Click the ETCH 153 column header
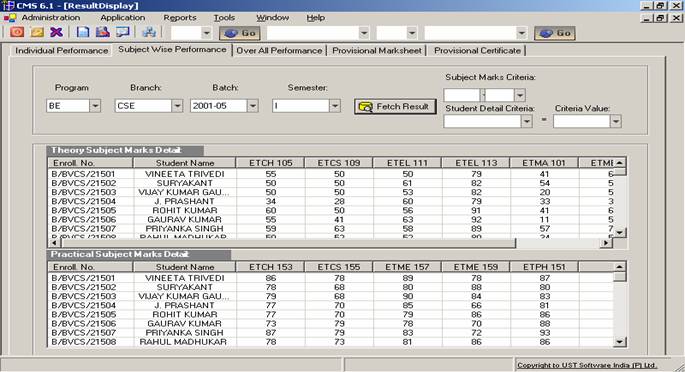The width and height of the screenshot is (685, 372). (270, 267)
